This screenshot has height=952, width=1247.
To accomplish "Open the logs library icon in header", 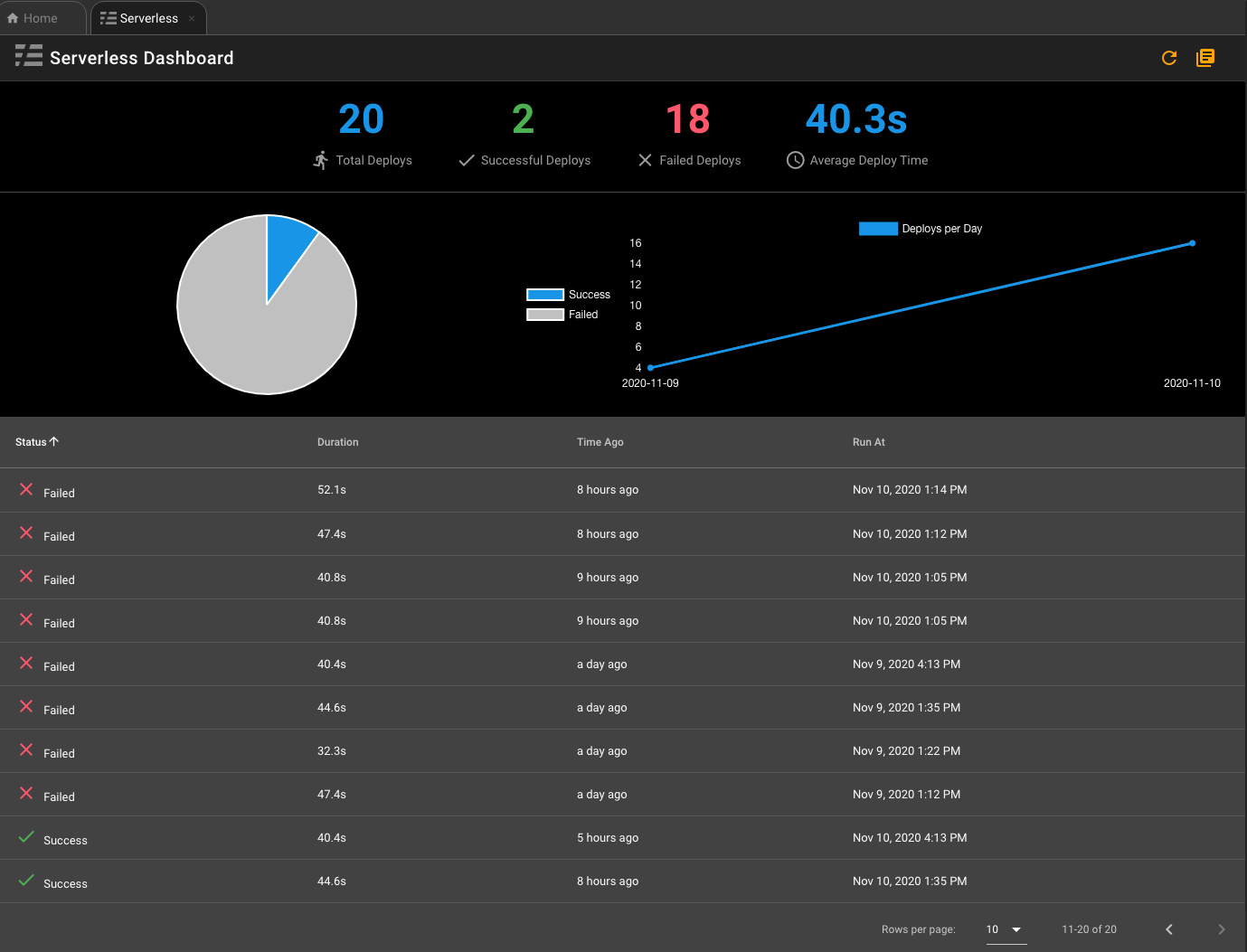I will [1205, 58].
